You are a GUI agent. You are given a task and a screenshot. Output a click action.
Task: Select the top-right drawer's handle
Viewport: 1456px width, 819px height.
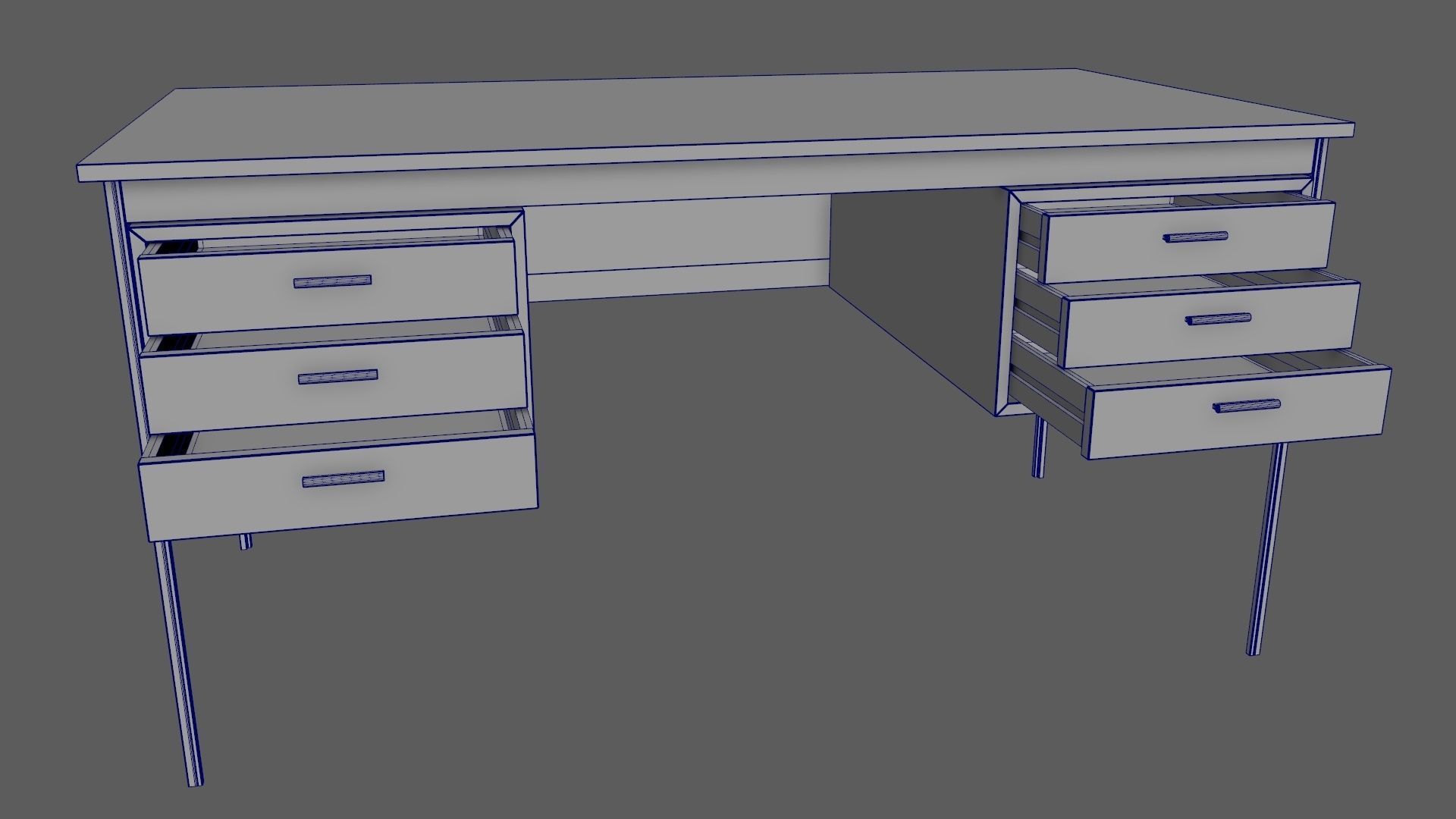point(1195,237)
